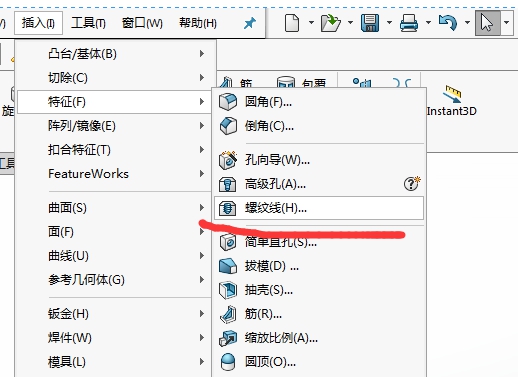Click the 孔向导 hole wizard icon

(228, 160)
